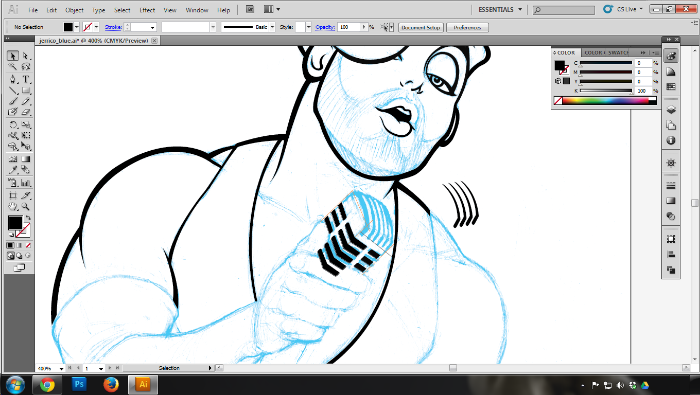Select the Paintbrush tool
Viewport: 700px width, 395px height.
(x=13, y=102)
